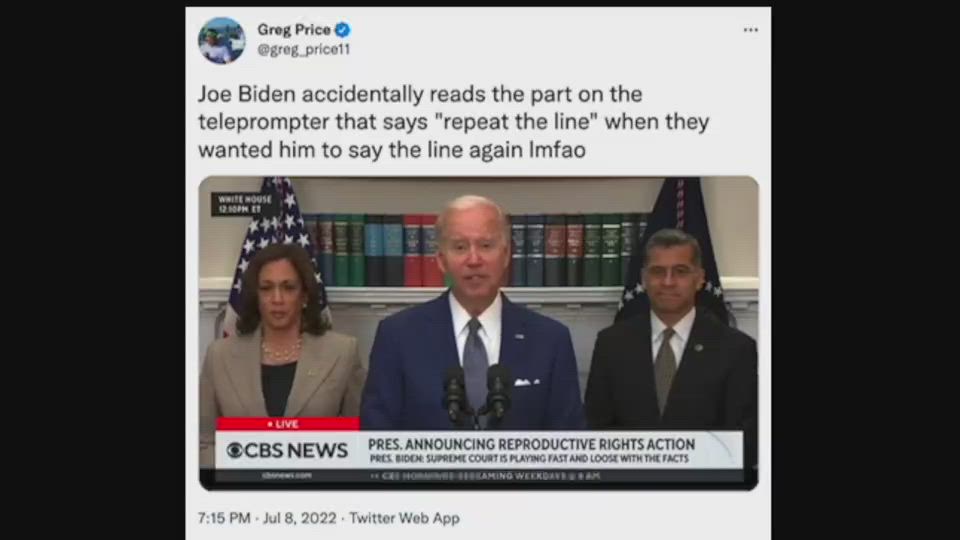Open the three-dot more options menu
The image size is (960, 540).
(x=751, y=30)
